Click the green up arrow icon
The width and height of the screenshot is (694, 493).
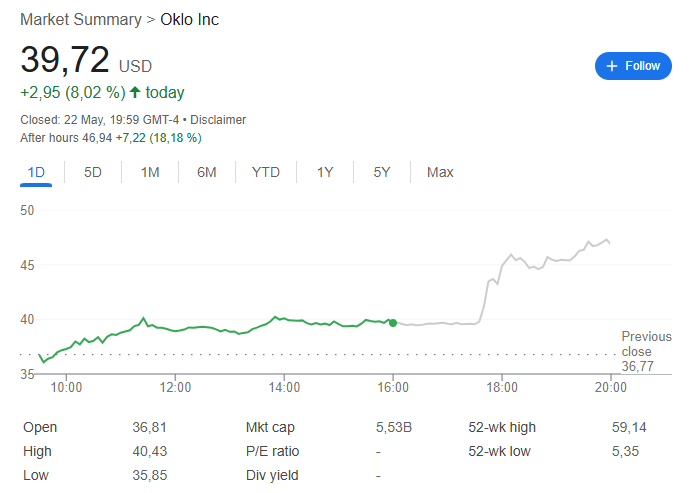[x=135, y=93]
